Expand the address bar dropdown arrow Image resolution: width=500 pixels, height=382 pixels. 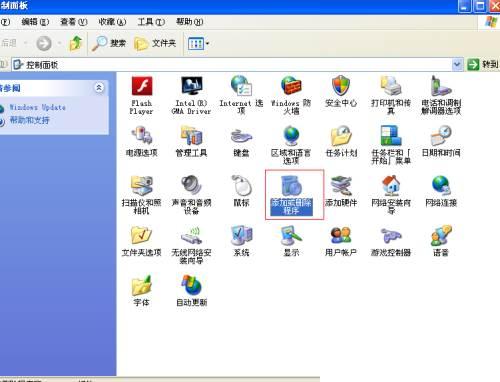click(x=458, y=64)
